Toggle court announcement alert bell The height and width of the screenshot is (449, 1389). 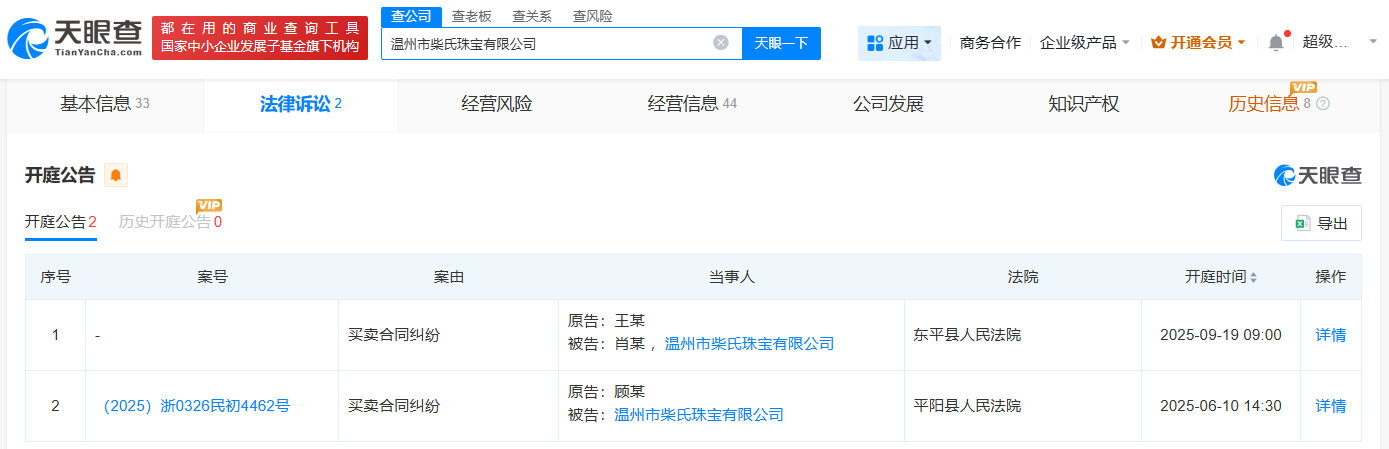point(116,176)
